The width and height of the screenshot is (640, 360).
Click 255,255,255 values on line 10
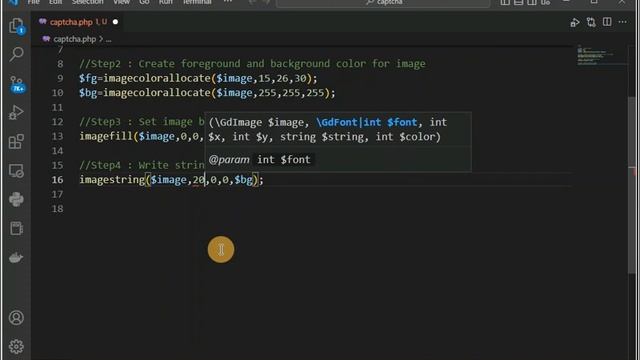tap(291, 93)
